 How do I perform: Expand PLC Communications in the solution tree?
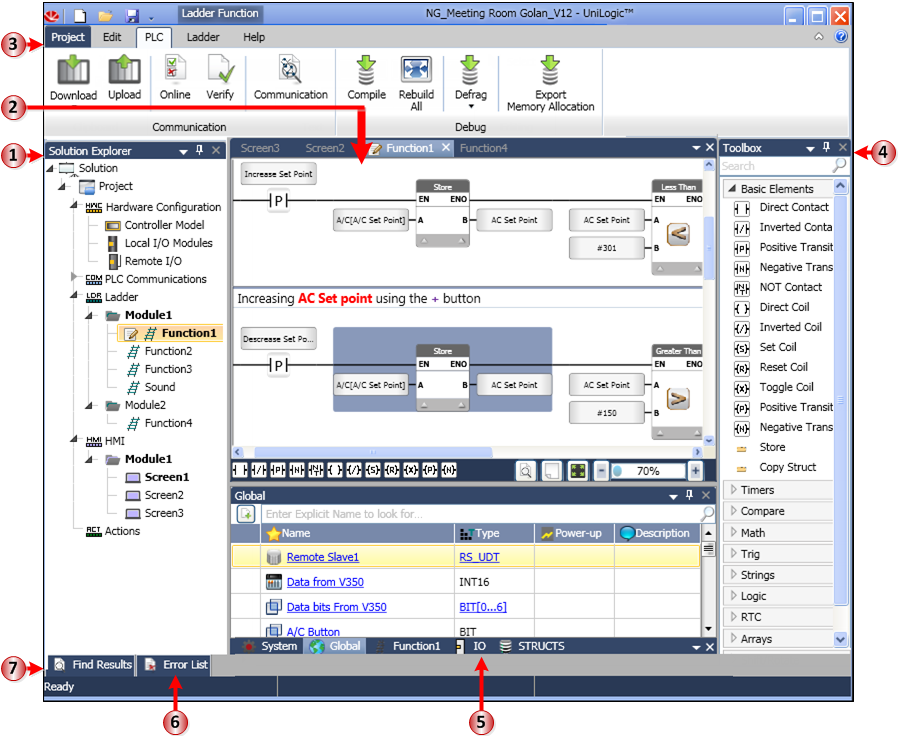[74, 279]
